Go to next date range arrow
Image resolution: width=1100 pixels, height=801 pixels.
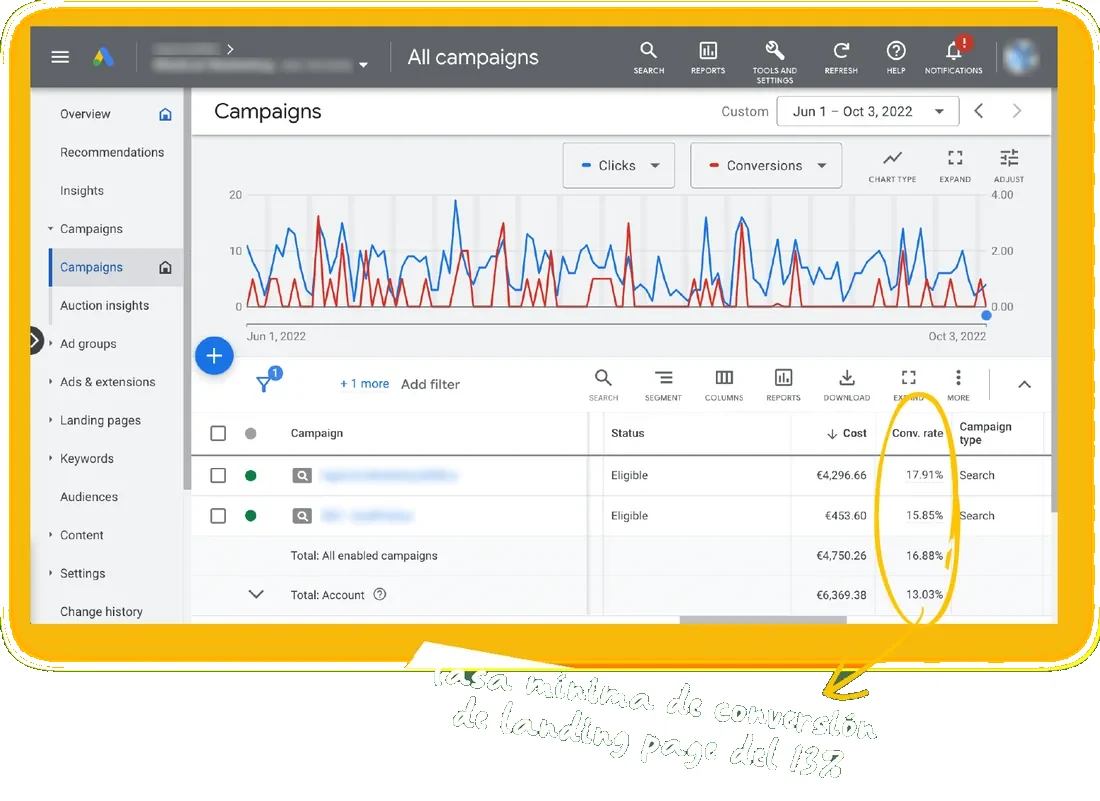(x=1017, y=111)
